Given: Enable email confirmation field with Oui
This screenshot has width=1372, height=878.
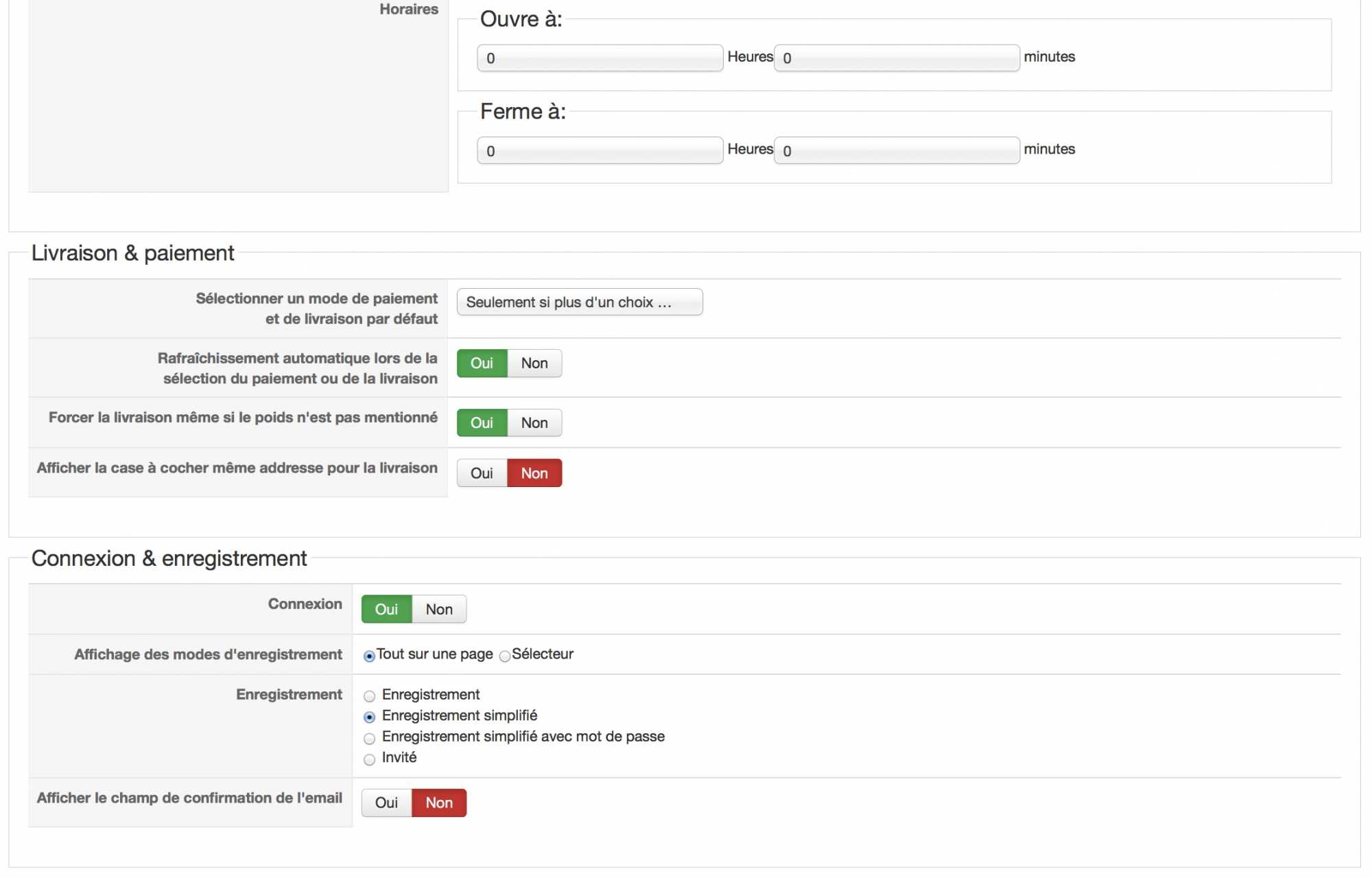Looking at the screenshot, I should pyautogui.click(x=386, y=803).
